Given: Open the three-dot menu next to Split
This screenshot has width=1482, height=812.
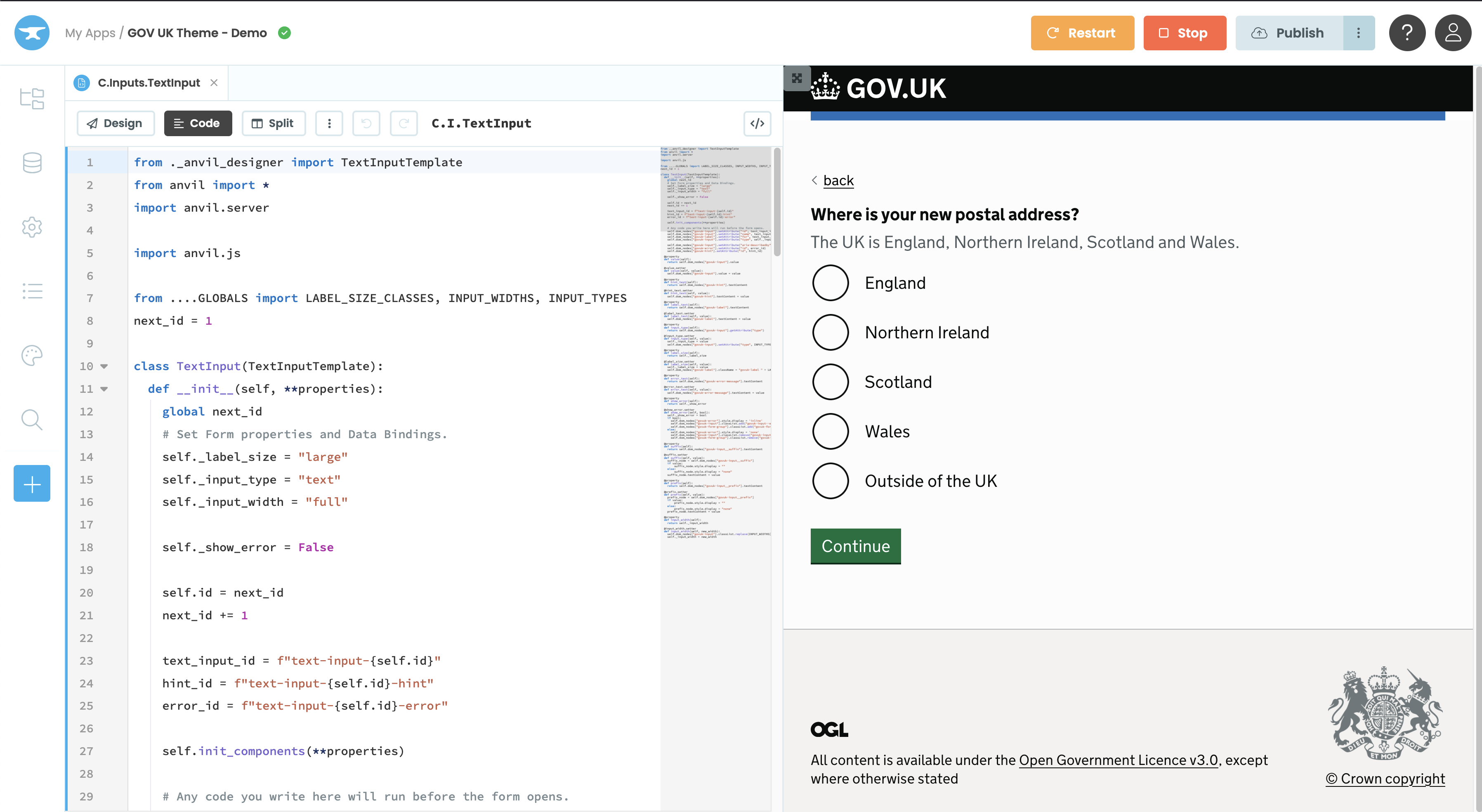Looking at the screenshot, I should [329, 123].
